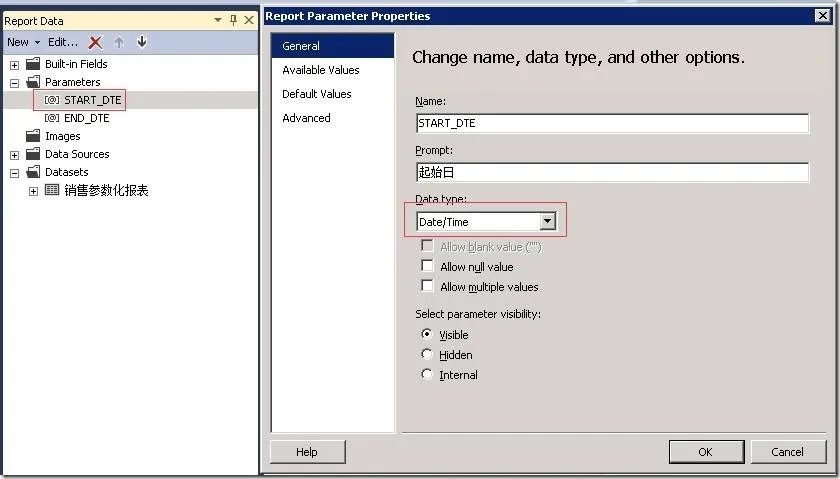
Task: Select the Parameters tree label
Action: (73, 83)
